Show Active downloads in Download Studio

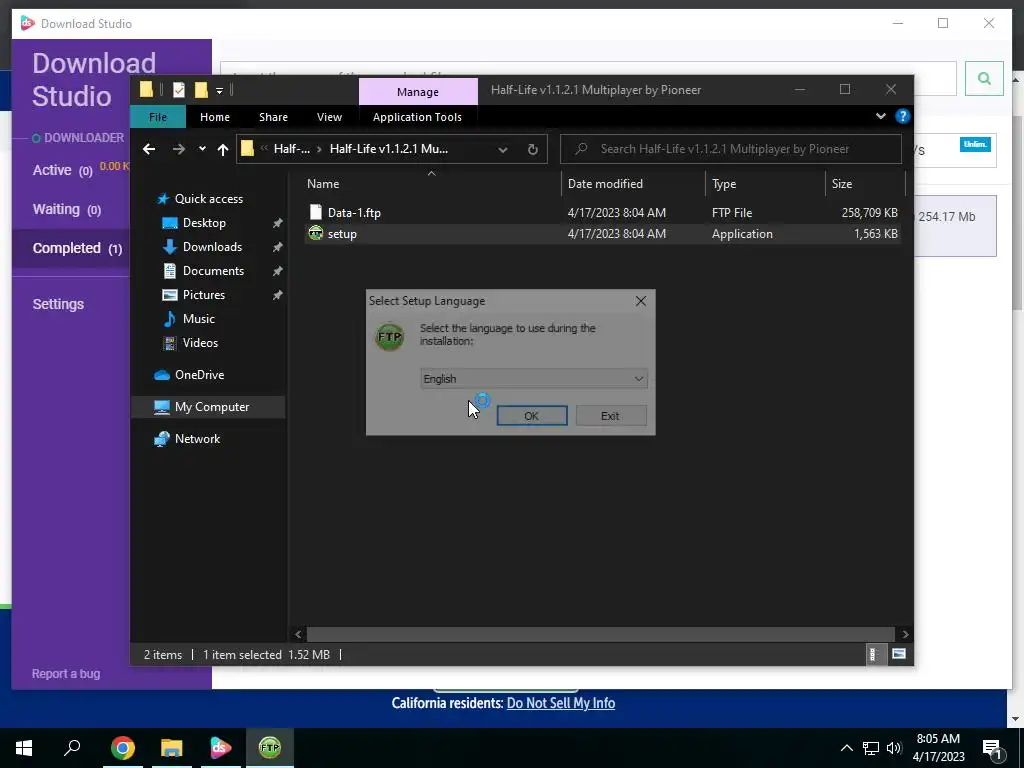pyautogui.click(x=63, y=170)
